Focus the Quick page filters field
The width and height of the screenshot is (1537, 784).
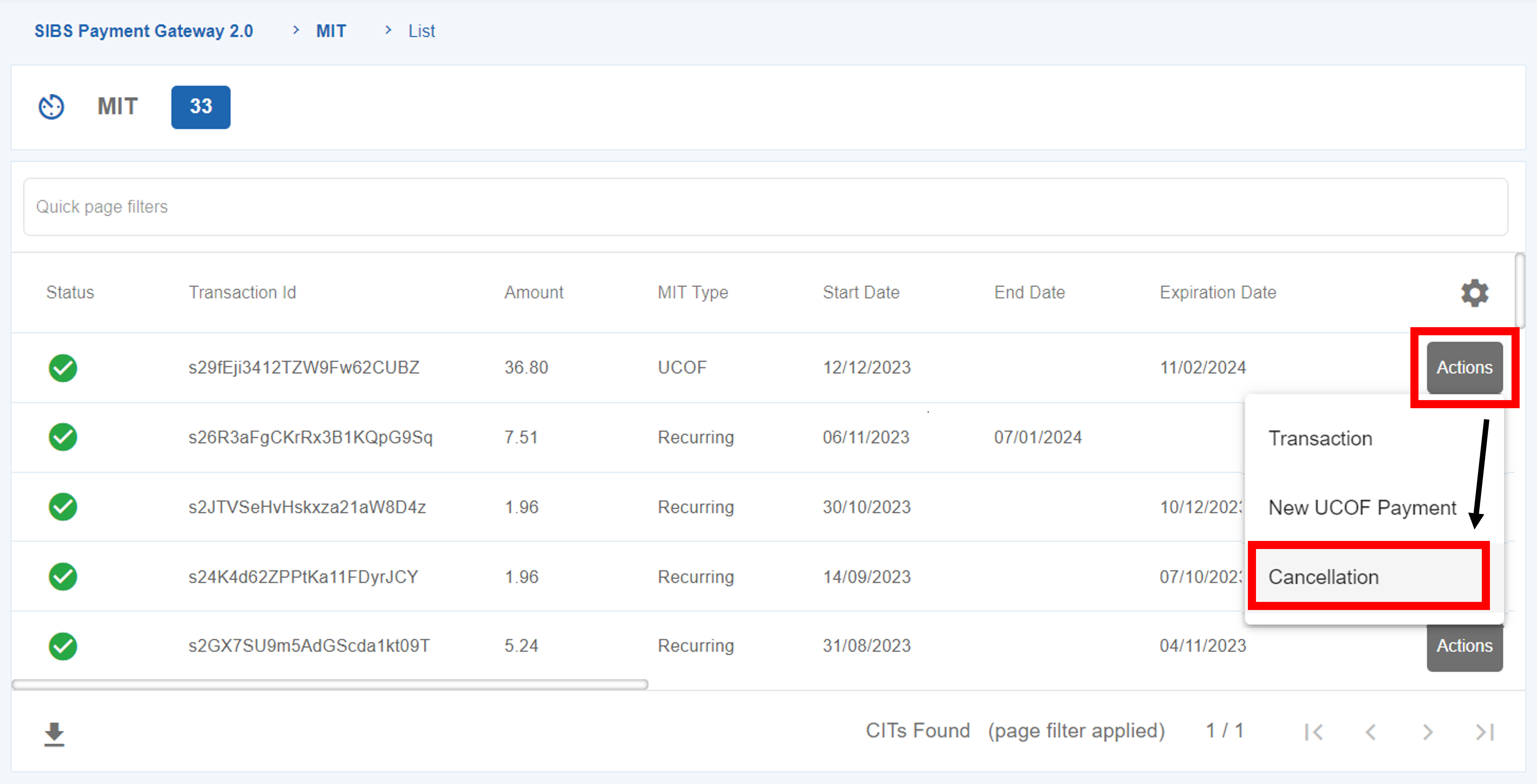pyautogui.click(x=765, y=207)
